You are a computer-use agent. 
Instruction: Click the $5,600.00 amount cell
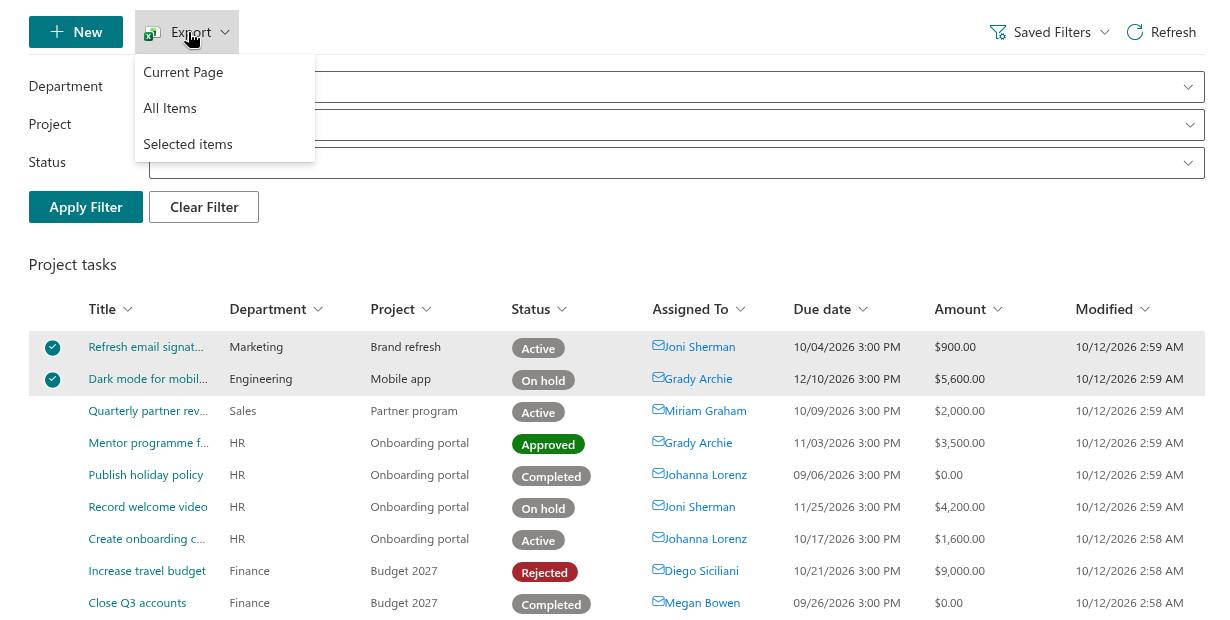coord(960,379)
